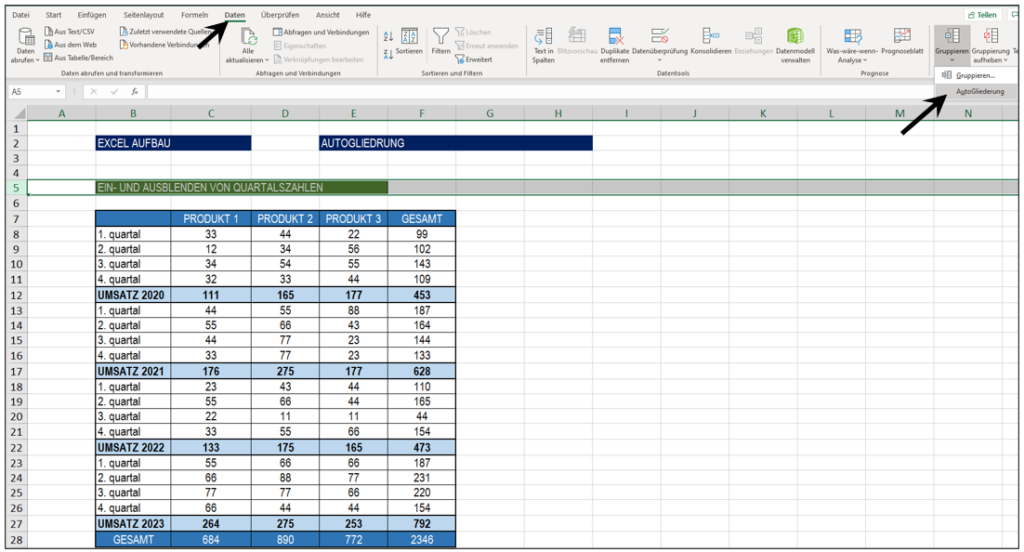This screenshot has width=1024, height=552.
Task: Launch Text in Spalten wizard
Action: coord(543,45)
